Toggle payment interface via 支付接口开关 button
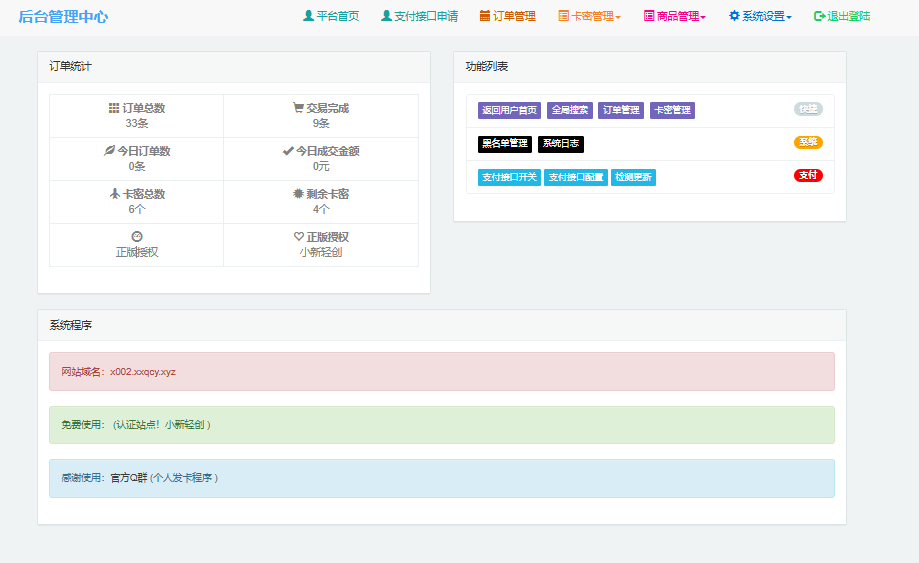The width and height of the screenshot is (919, 563). (509, 177)
